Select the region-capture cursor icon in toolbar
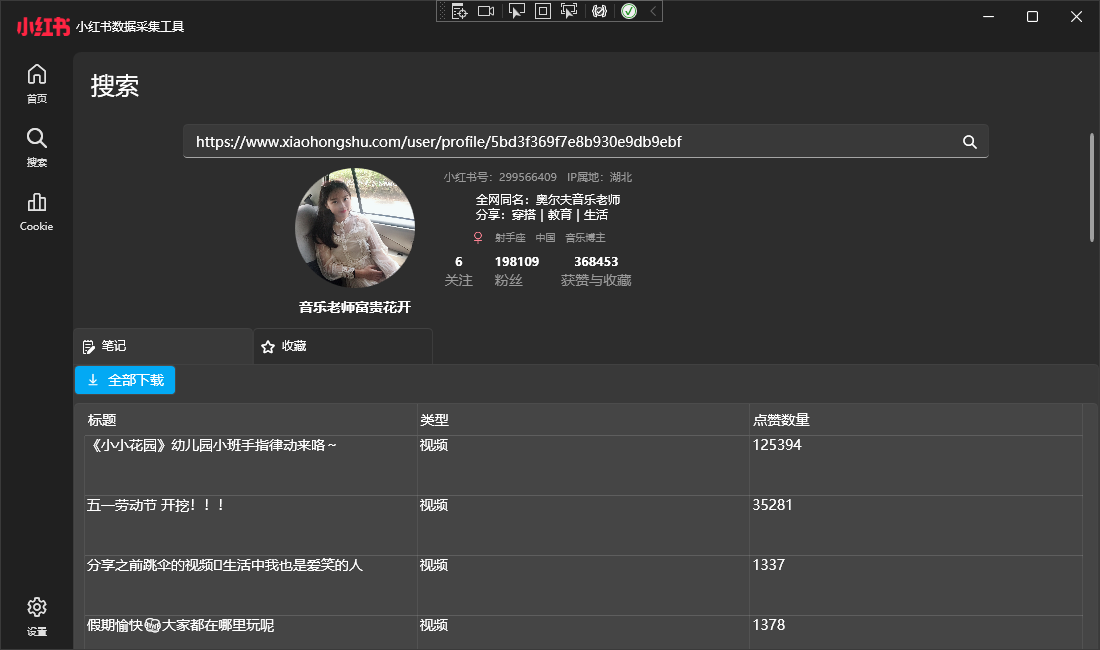1100x650 pixels. (568, 11)
